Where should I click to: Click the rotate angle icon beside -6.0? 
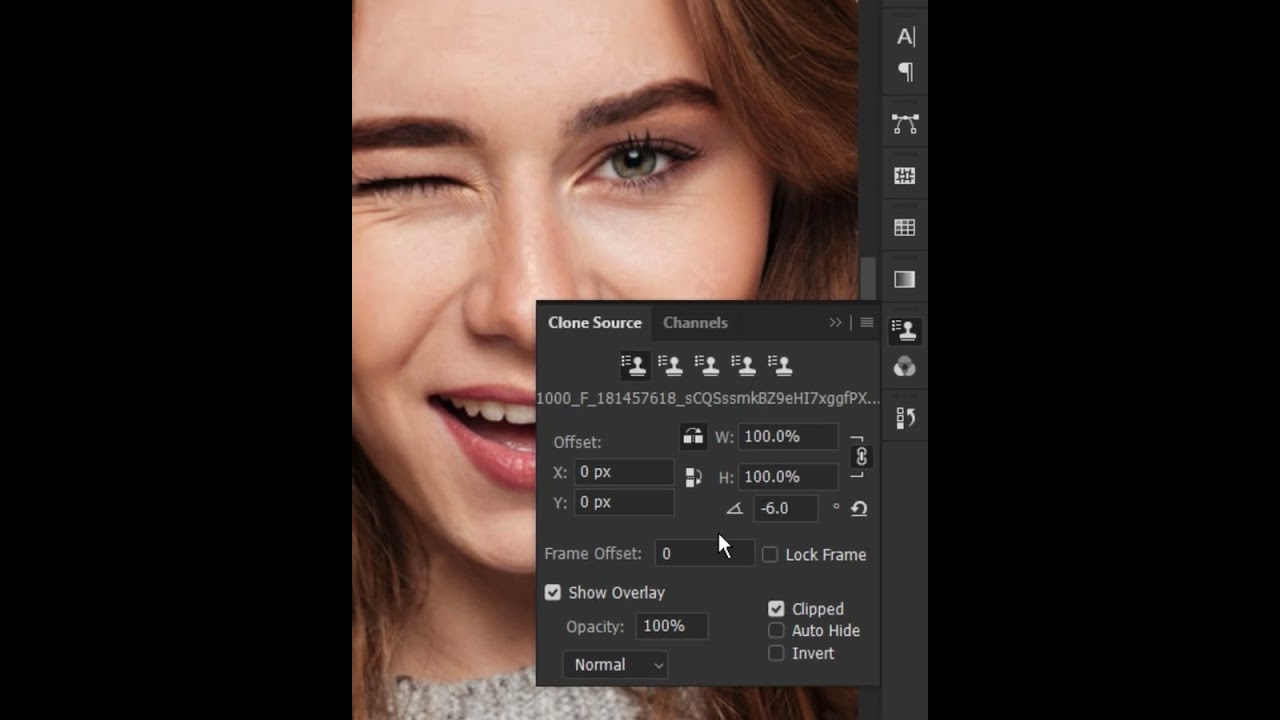(734, 508)
